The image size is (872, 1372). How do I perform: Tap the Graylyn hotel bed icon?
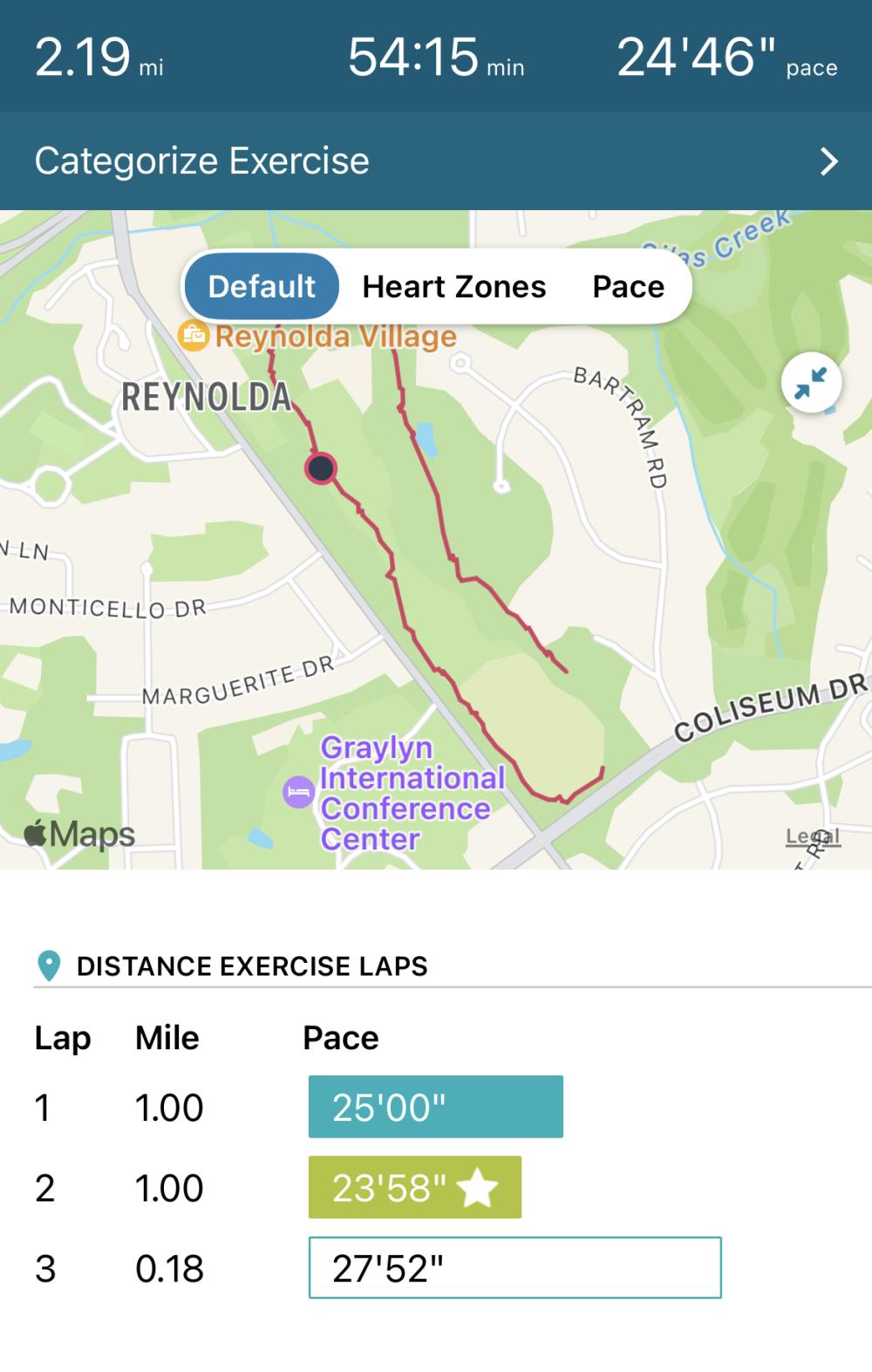coord(298,792)
